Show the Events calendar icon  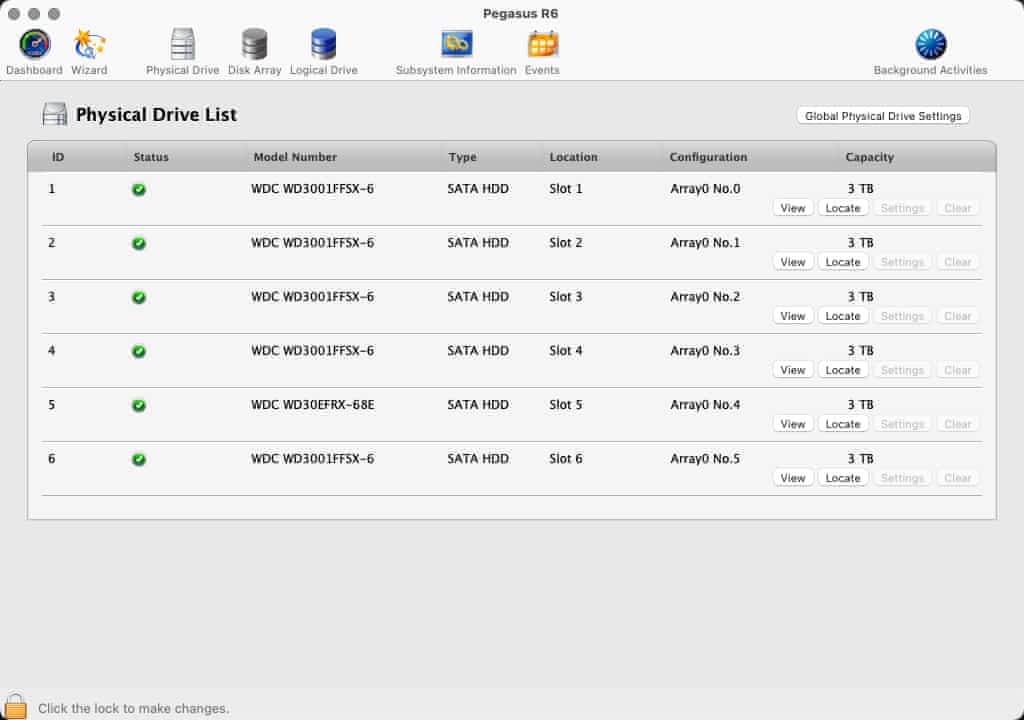tap(542, 45)
